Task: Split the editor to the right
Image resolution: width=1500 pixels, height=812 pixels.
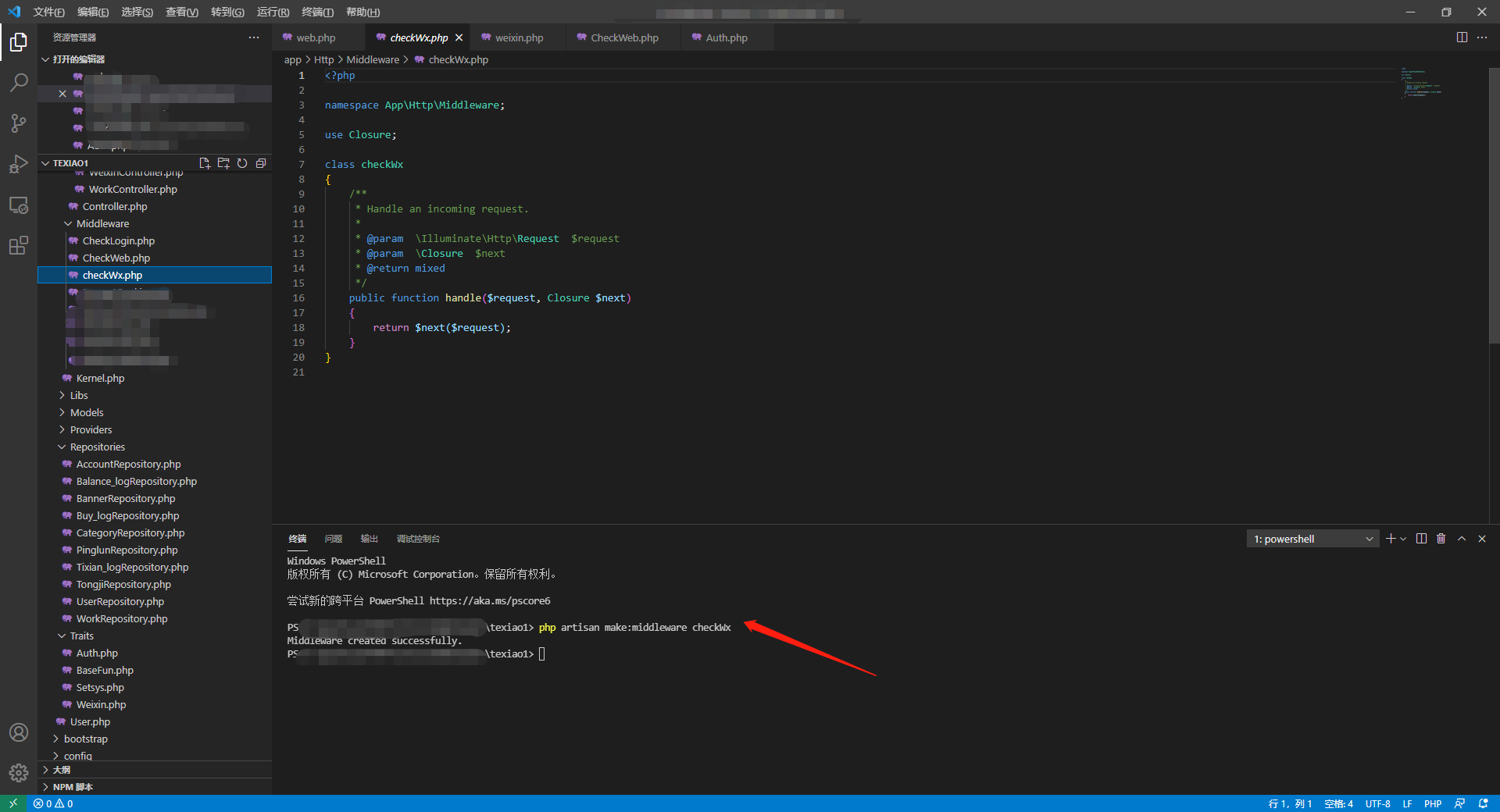Action: click(x=1462, y=37)
